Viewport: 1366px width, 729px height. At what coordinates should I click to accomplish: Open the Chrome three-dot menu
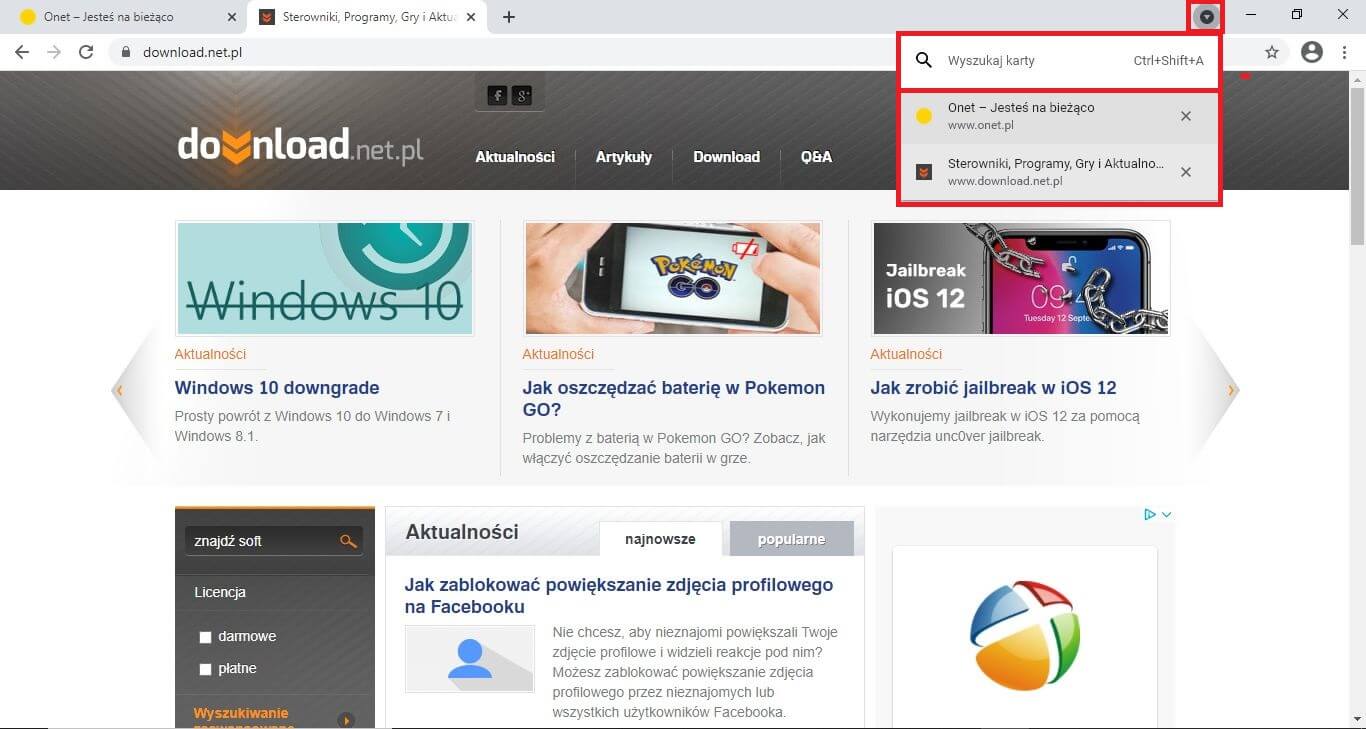click(1343, 52)
